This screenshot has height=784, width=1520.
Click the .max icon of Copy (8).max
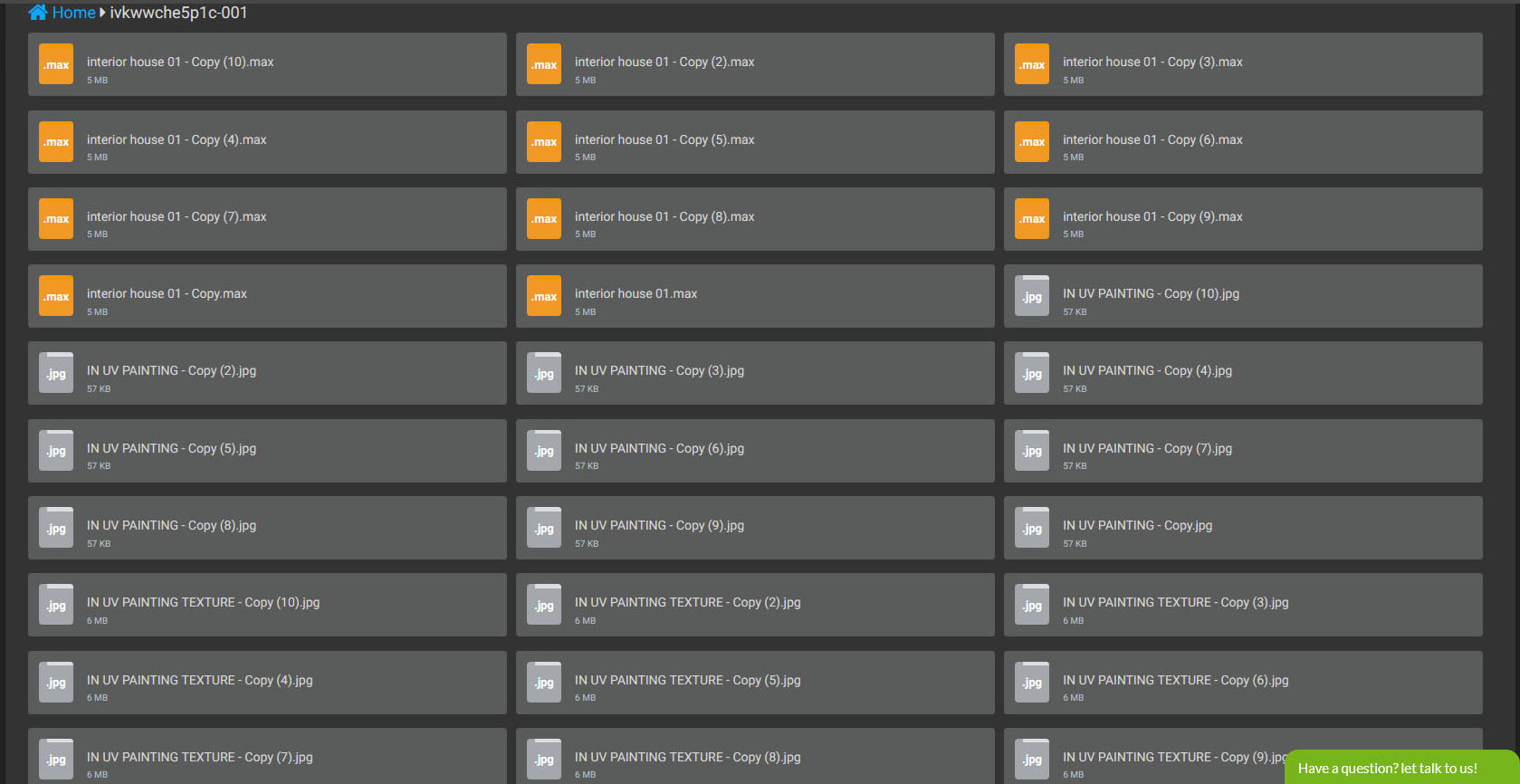[544, 219]
